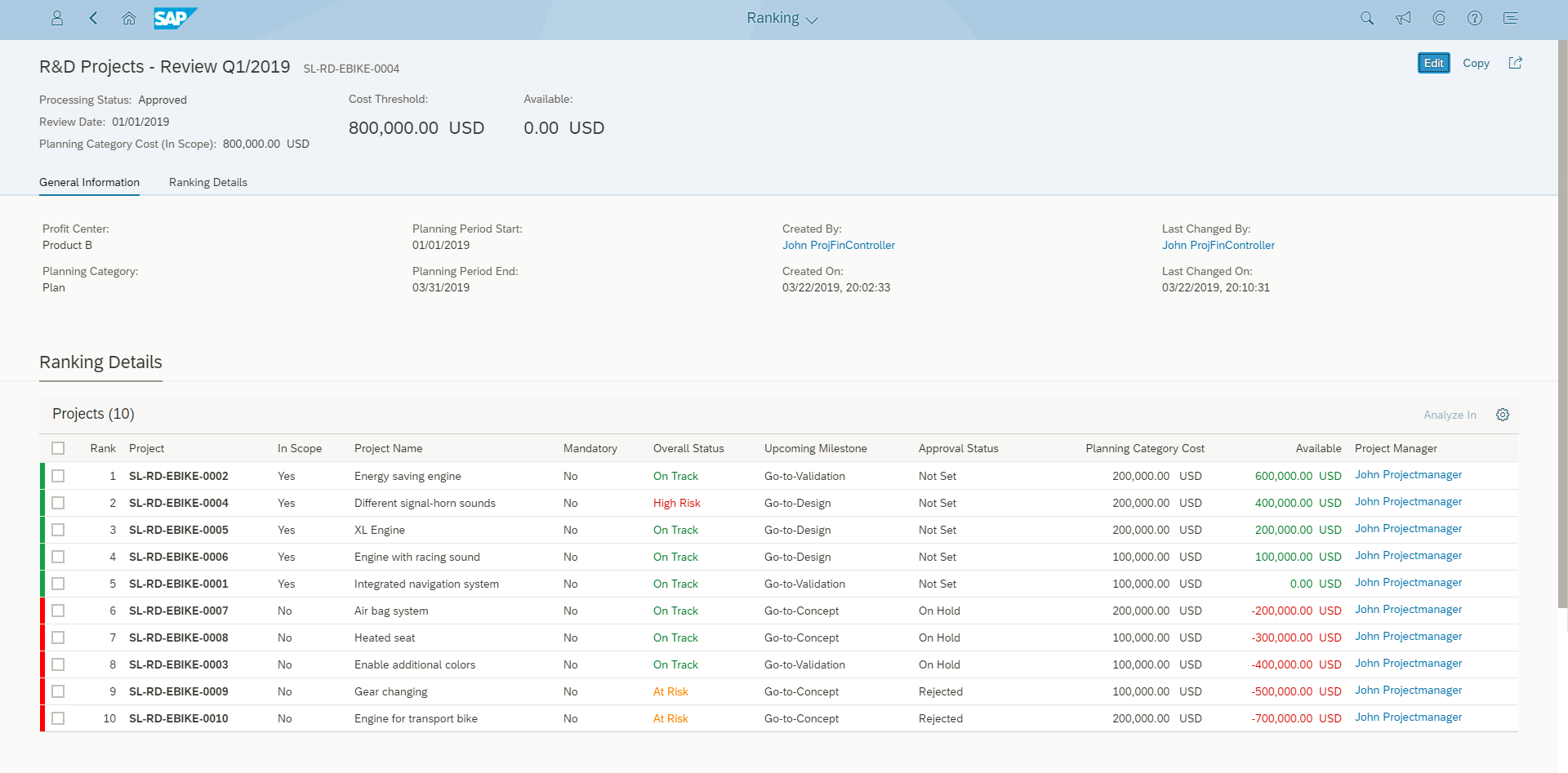1568x773 pixels.
Task: Toggle the select-all checkbox in table header
Action: point(58,448)
